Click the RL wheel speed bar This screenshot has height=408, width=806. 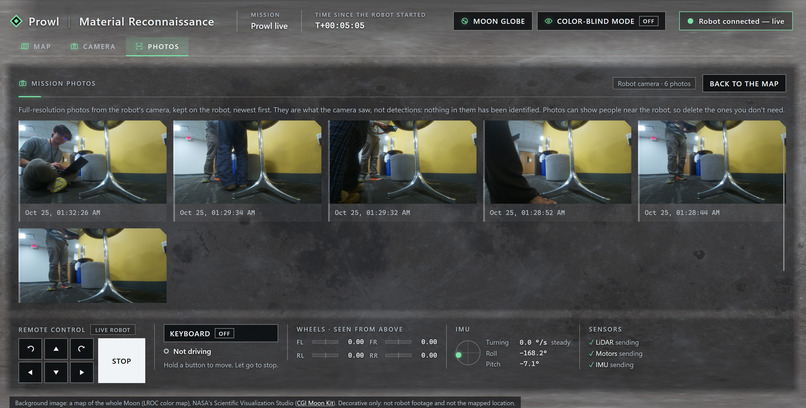pos(325,355)
